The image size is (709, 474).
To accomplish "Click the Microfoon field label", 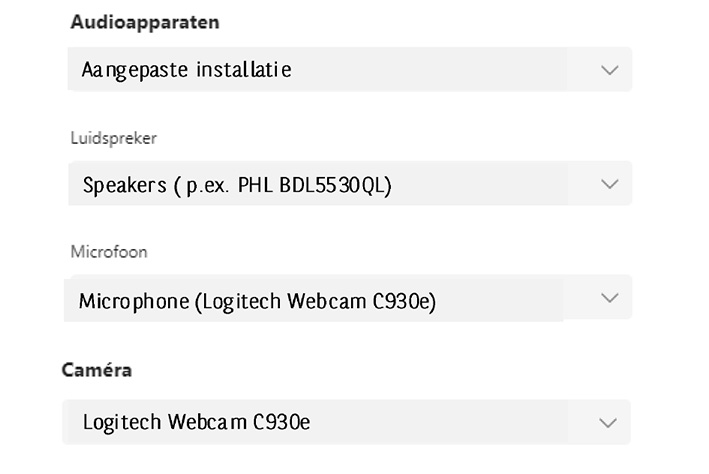I will (x=109, y=252).
